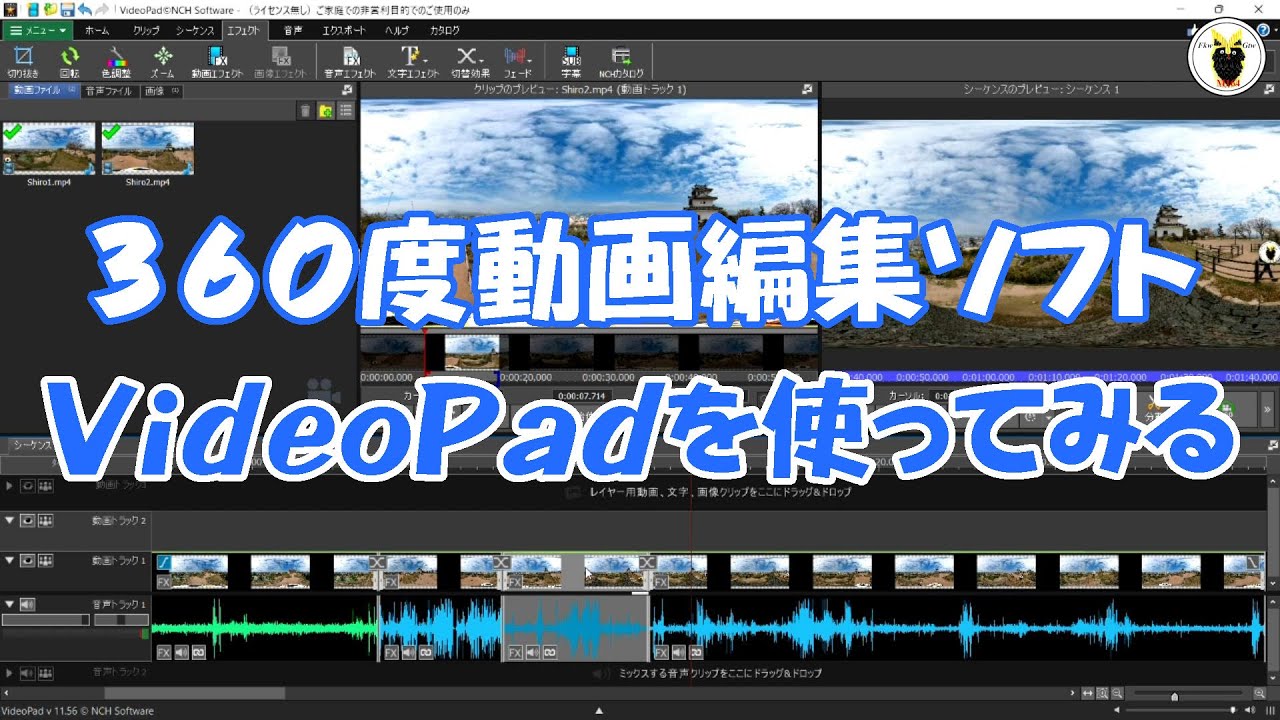This screenshot has height=720, width=1280.
Task: Open 動画エフェクト (video effects)
Action: [213, 58]
